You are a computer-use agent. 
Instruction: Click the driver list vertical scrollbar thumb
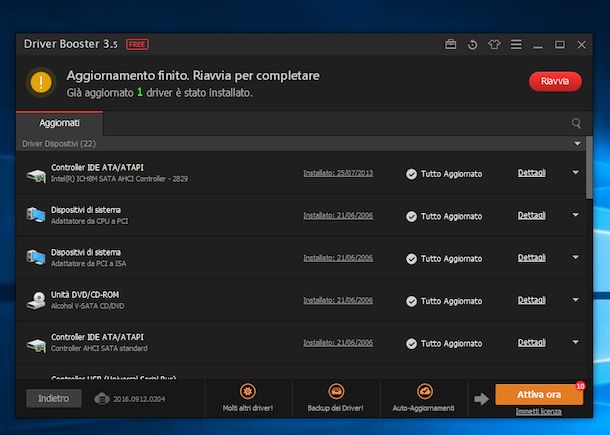(x=589, y=167)
